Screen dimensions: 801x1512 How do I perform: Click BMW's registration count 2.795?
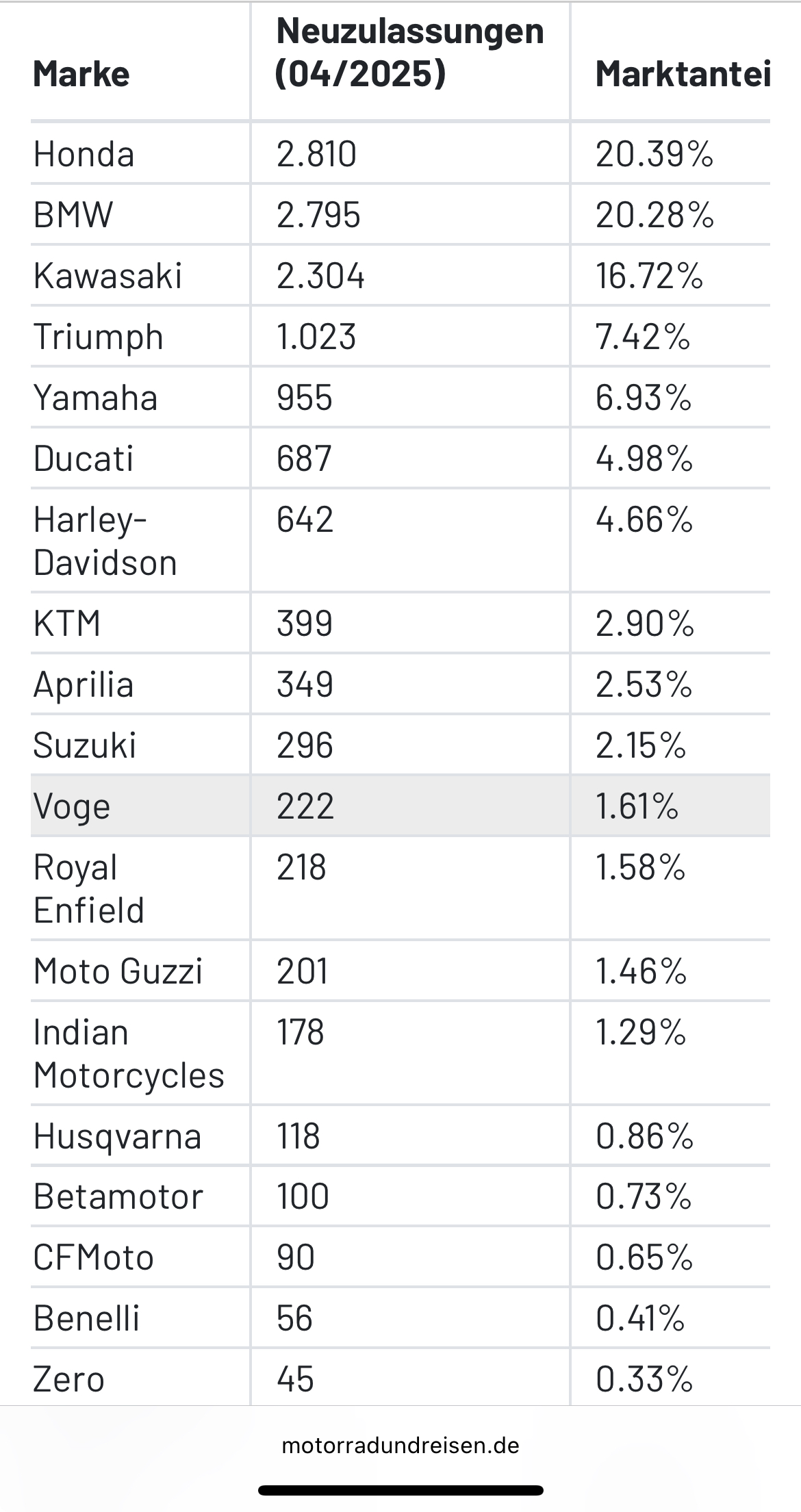click(x=318, y=215)
